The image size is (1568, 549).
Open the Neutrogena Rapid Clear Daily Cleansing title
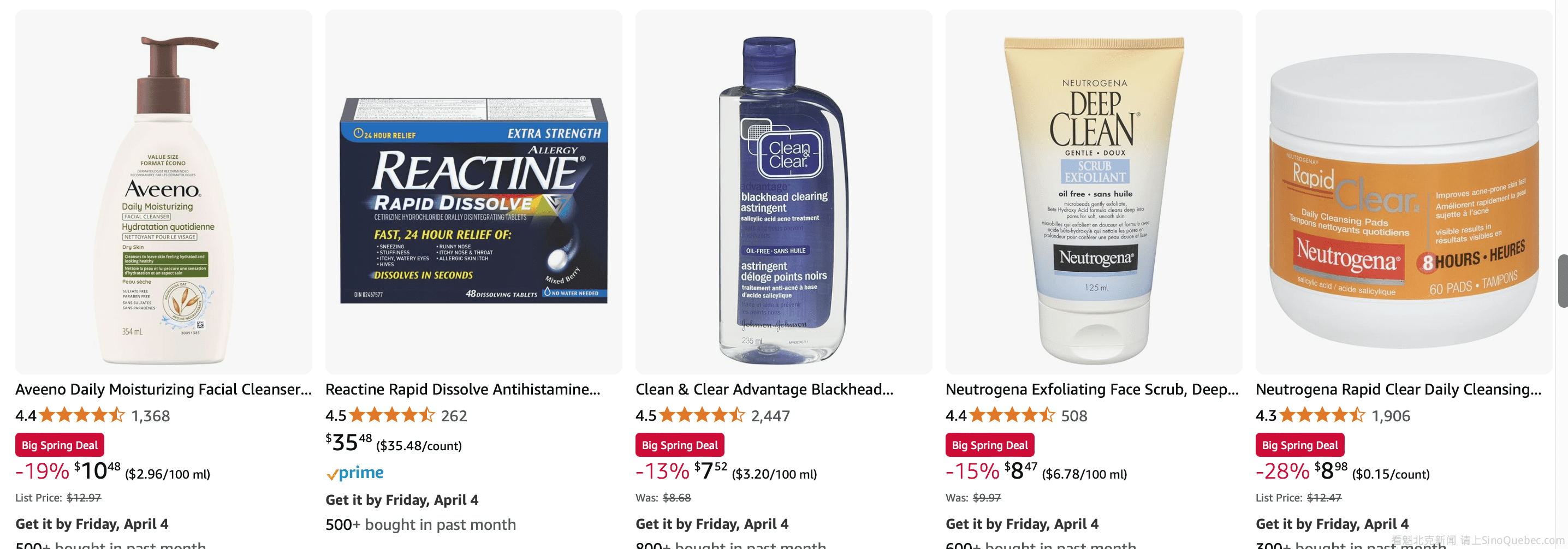(1399, 390)
